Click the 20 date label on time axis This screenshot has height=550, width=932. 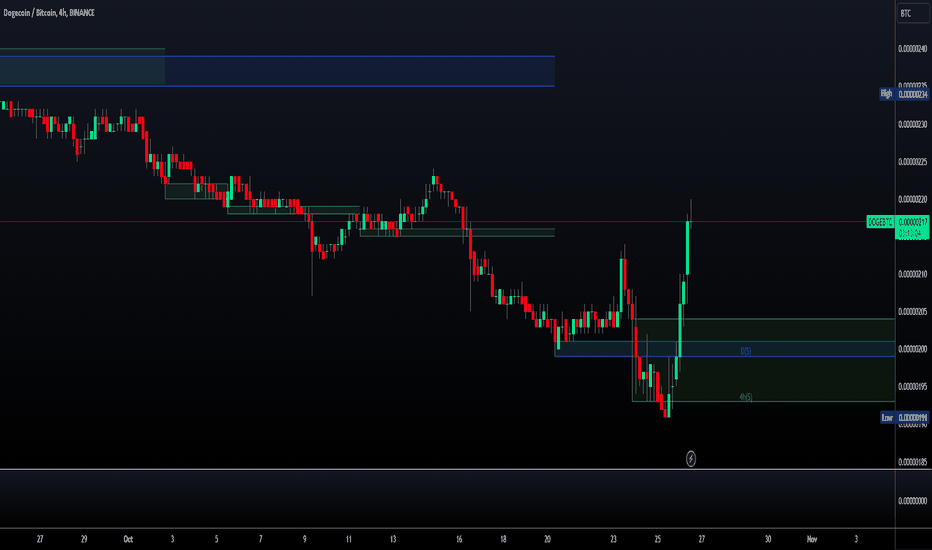tap(547, 539)
